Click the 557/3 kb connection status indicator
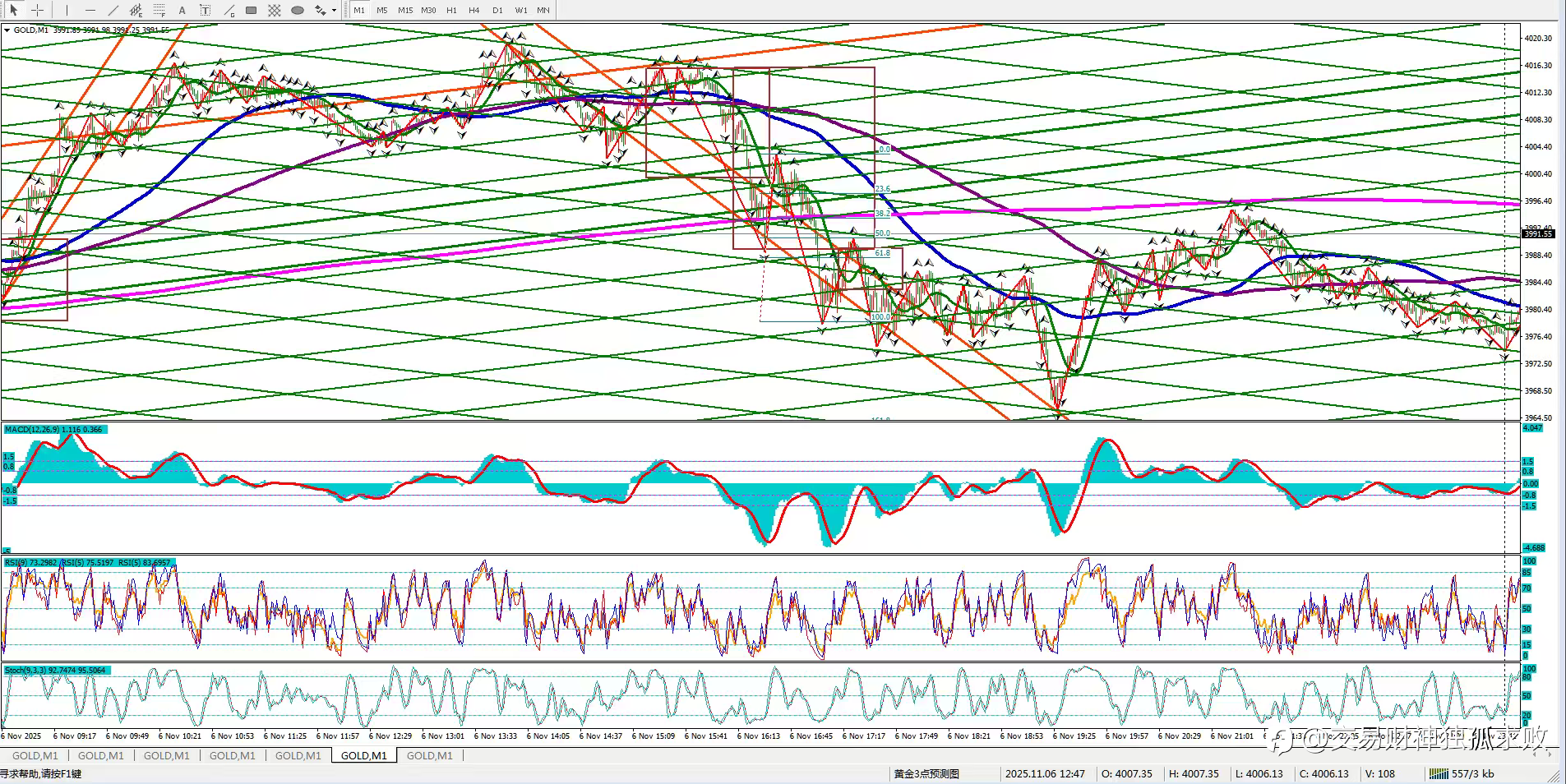The height and width of the screenshot is (784, 1566). click(1462, 773)
